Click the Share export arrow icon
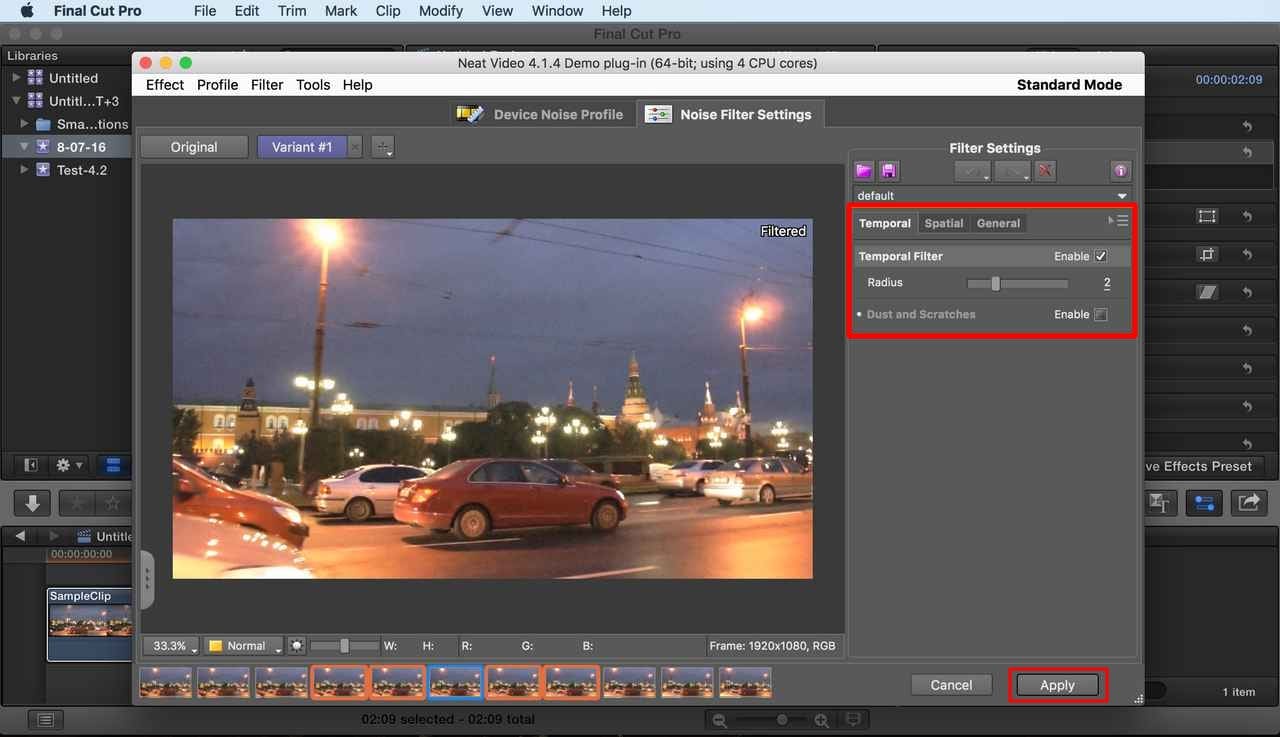Screen dimensions: 1280x737 tap(1248, 504)
